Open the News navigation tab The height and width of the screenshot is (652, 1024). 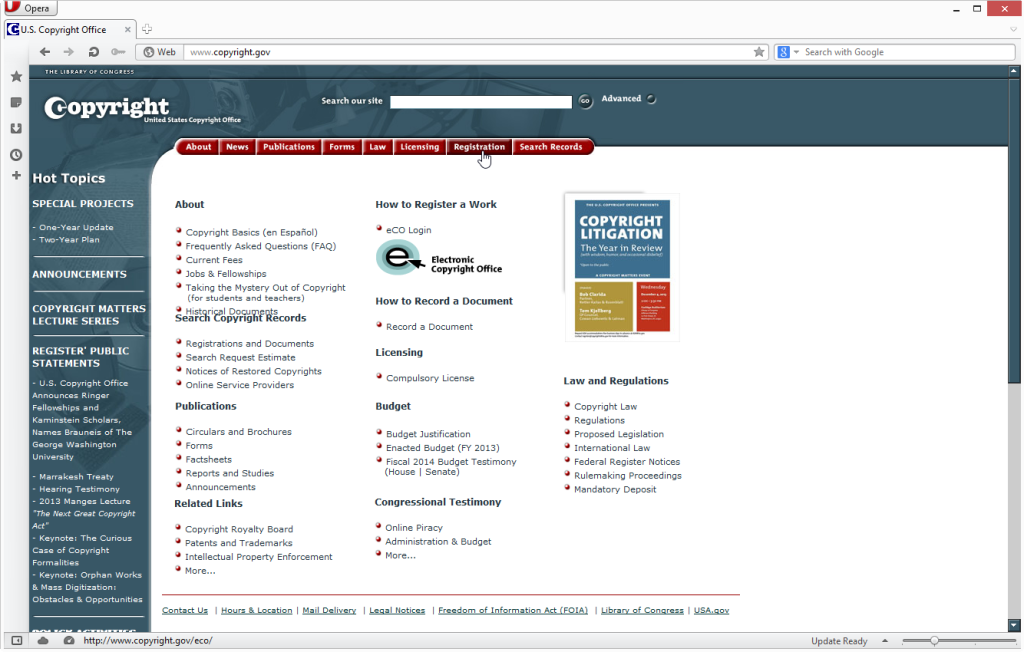pyautogui.click(x=237, y=147)
